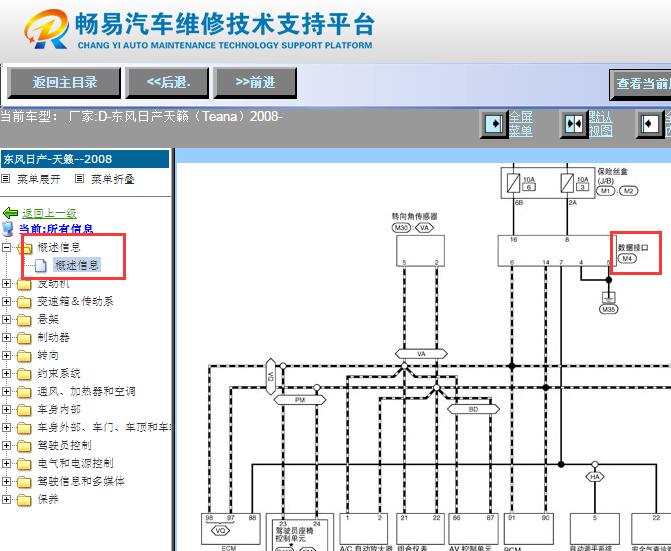The image size is (671, 551).
Task: Select the 概述信息 document item
Action: (77, 265)
